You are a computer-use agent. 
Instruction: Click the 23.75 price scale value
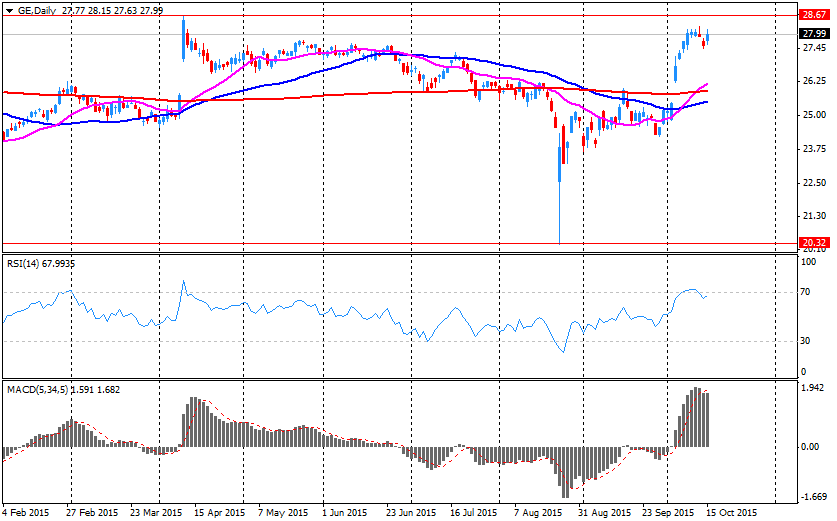(x=814, y=149)
